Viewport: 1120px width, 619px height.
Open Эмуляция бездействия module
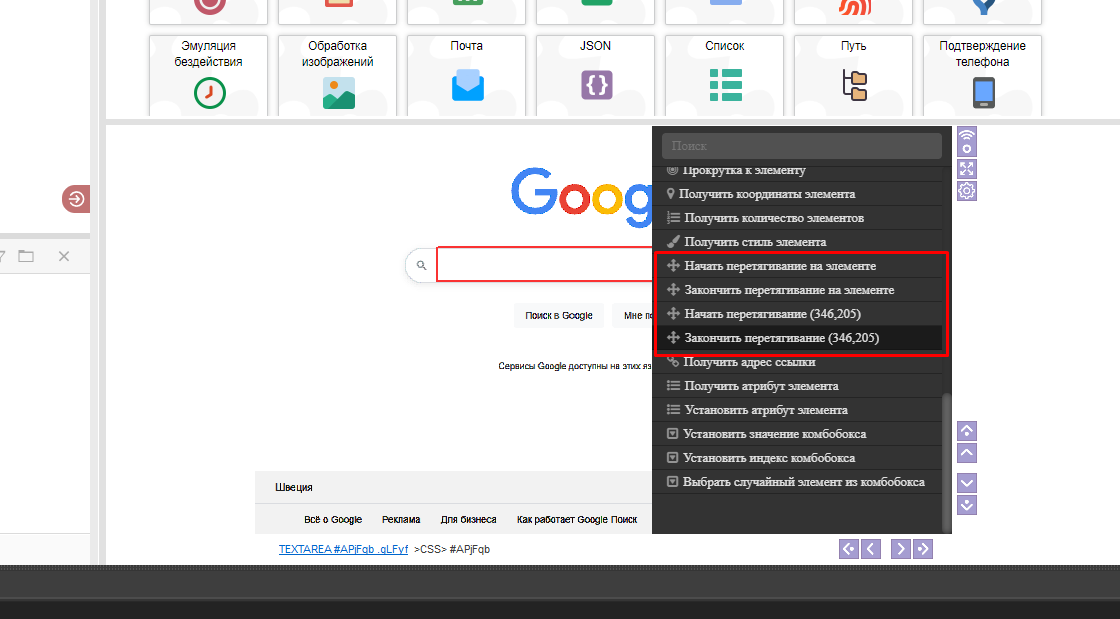(x=209, y=76)
